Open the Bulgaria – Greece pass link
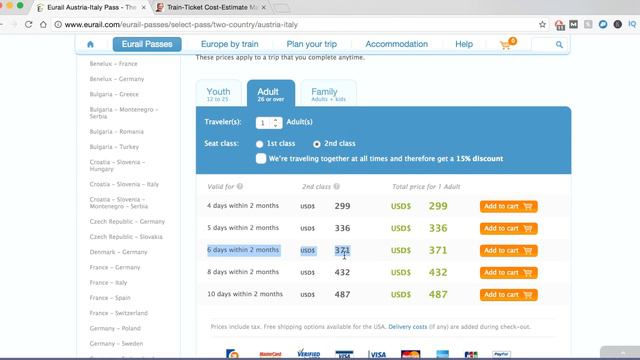The image size is (640, 360). click(x=114, y=94)
